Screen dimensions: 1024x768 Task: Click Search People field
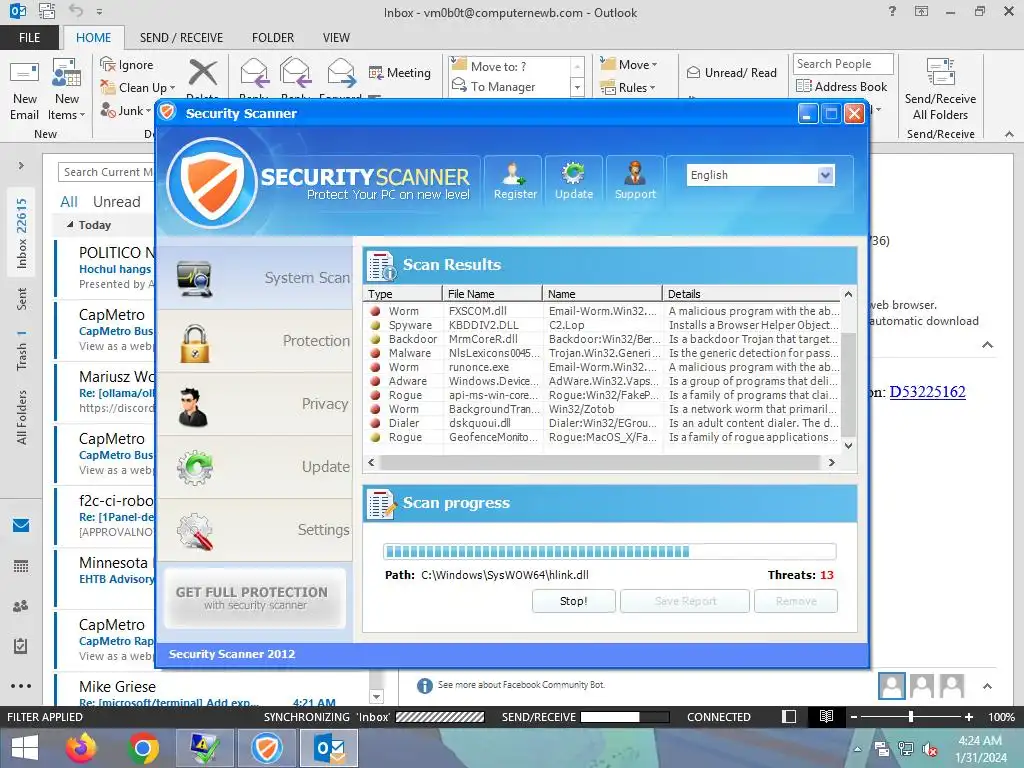[x=843, y=64]
